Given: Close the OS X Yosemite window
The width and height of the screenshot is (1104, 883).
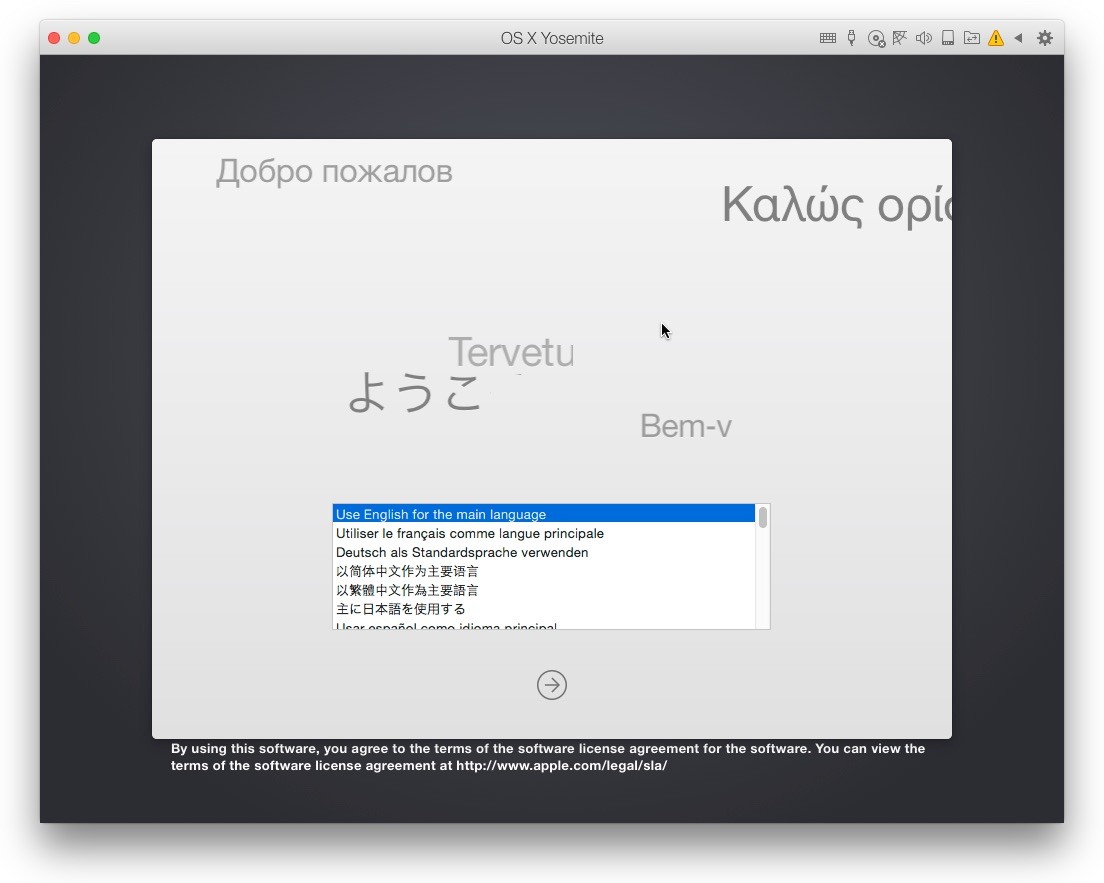Looking at the screenshot, I should coord(54,38).
